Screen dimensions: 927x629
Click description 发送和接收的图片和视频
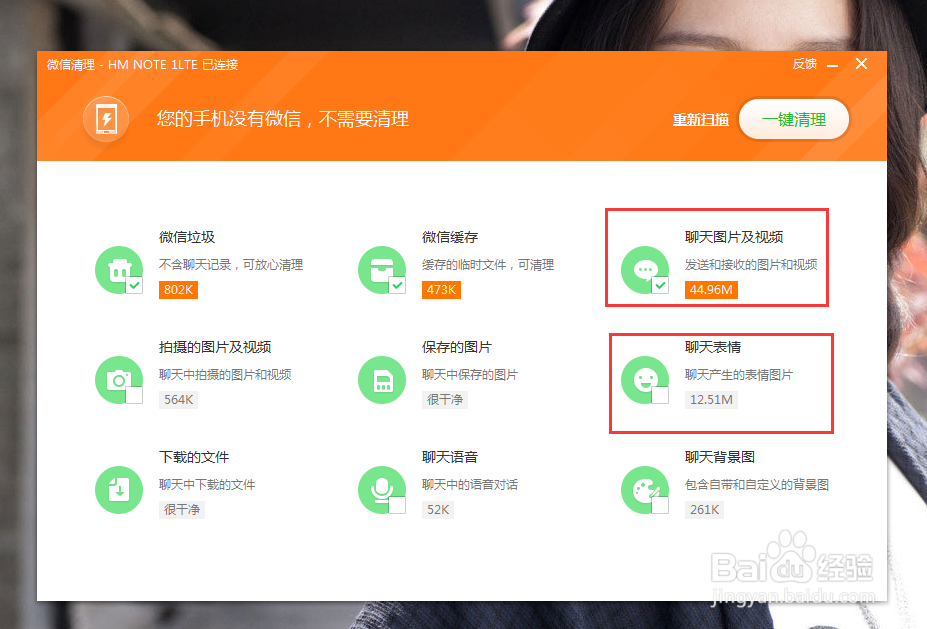(751, 265)
